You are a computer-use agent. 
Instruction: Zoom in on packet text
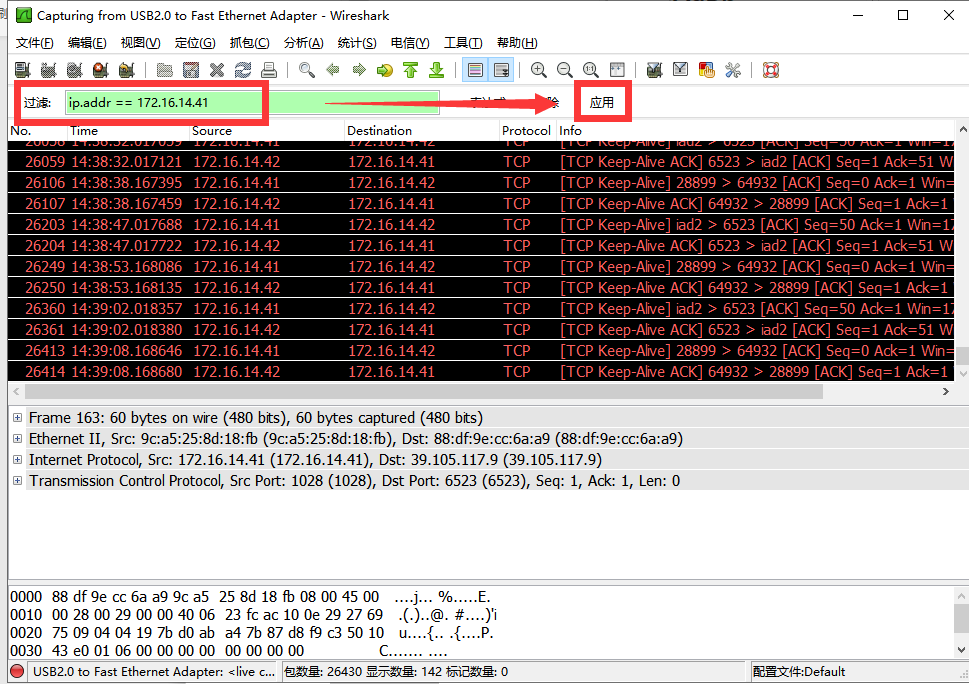pyautogui.click(x=539, y=70)
